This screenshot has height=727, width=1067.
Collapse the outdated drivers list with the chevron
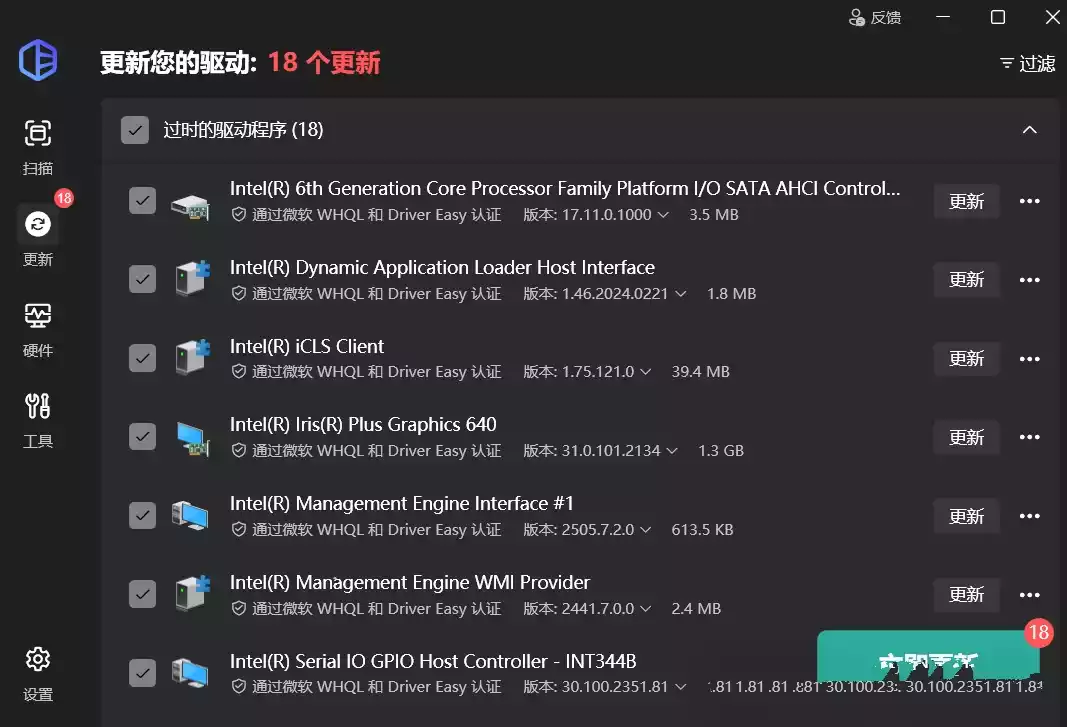tap(1029, 130)
